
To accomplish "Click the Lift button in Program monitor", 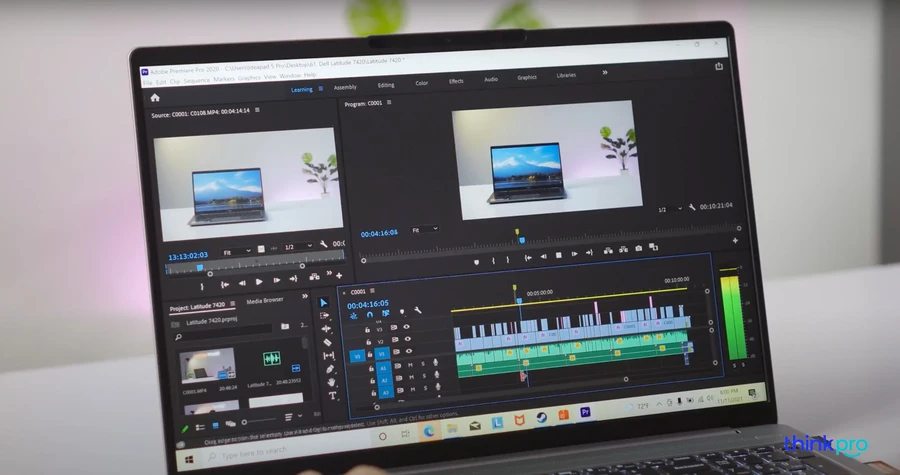I will 608,250.
